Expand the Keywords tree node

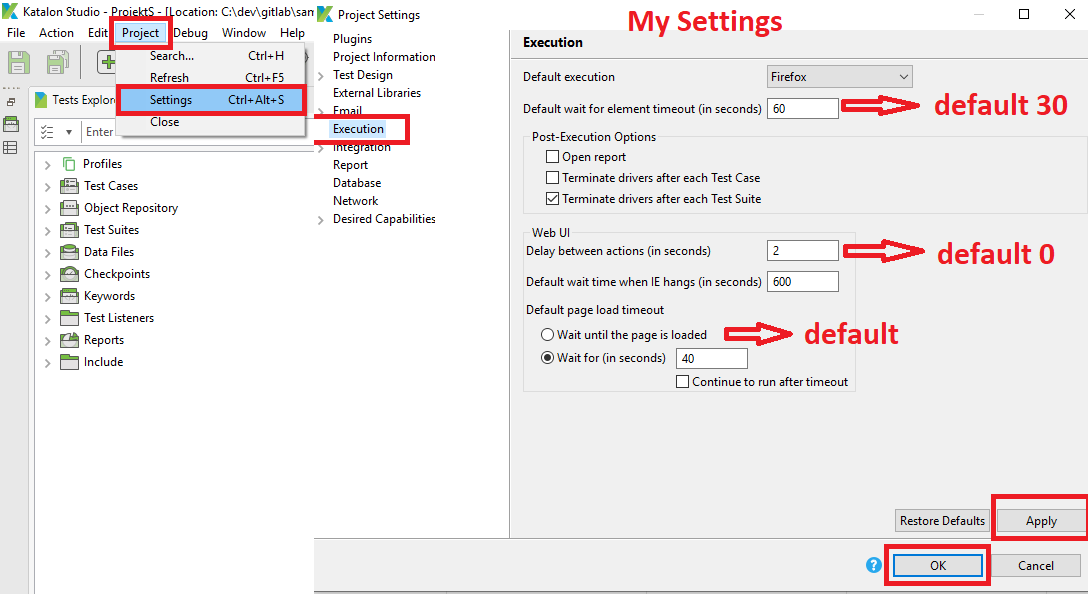coord(47,297)
